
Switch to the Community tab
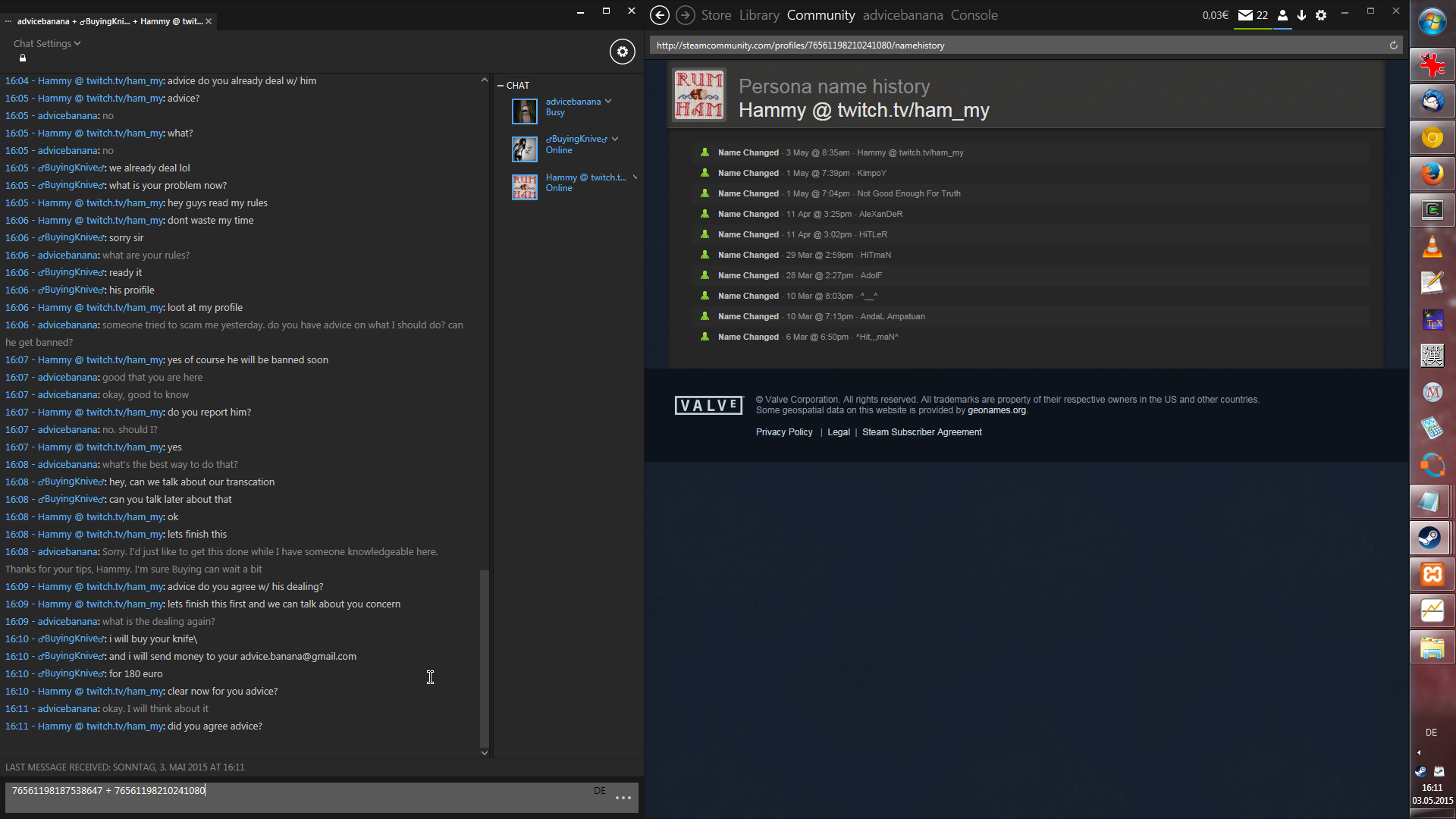821,15
